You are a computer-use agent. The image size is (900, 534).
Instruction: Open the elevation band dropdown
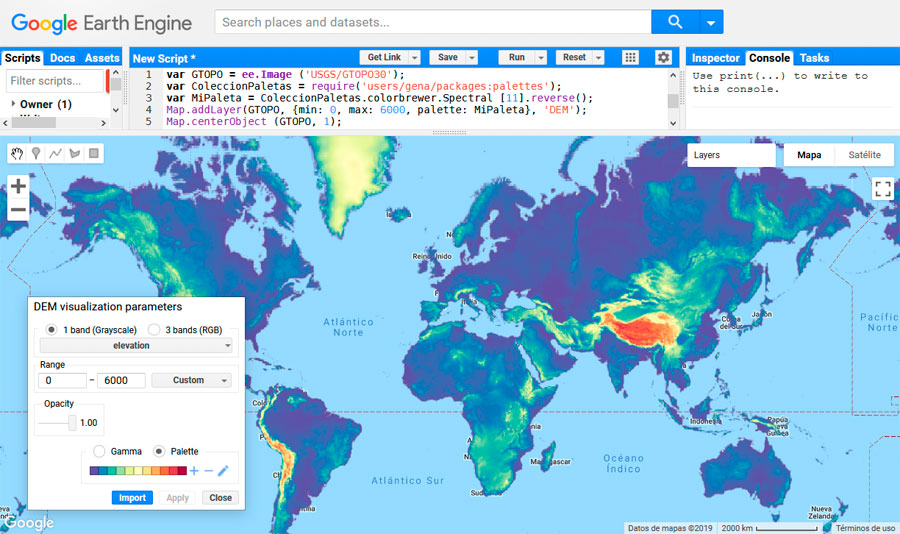coord(136,346)
